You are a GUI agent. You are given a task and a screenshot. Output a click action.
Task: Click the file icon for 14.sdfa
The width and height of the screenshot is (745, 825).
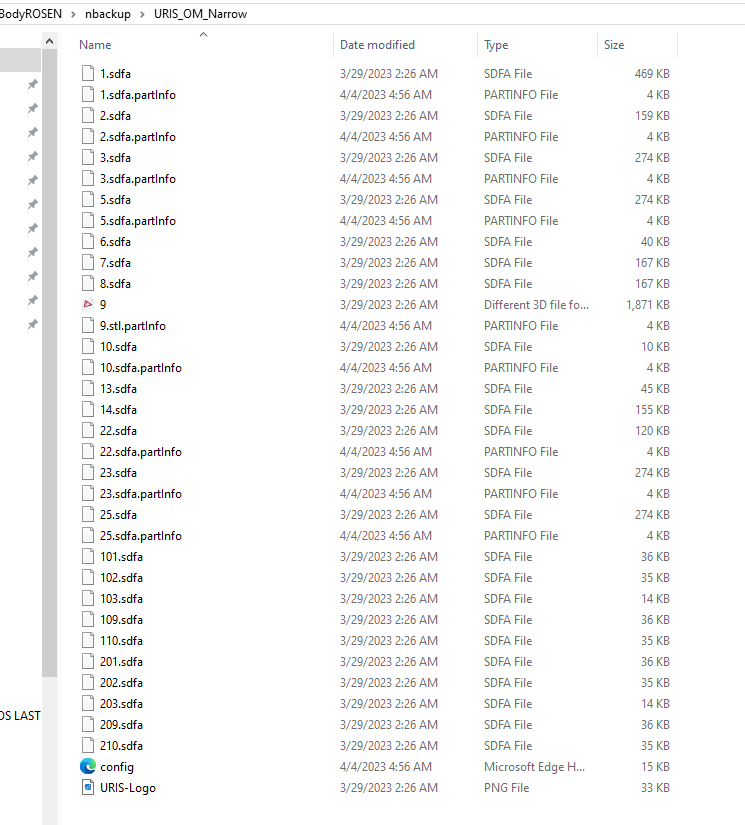tap(88, 410)
